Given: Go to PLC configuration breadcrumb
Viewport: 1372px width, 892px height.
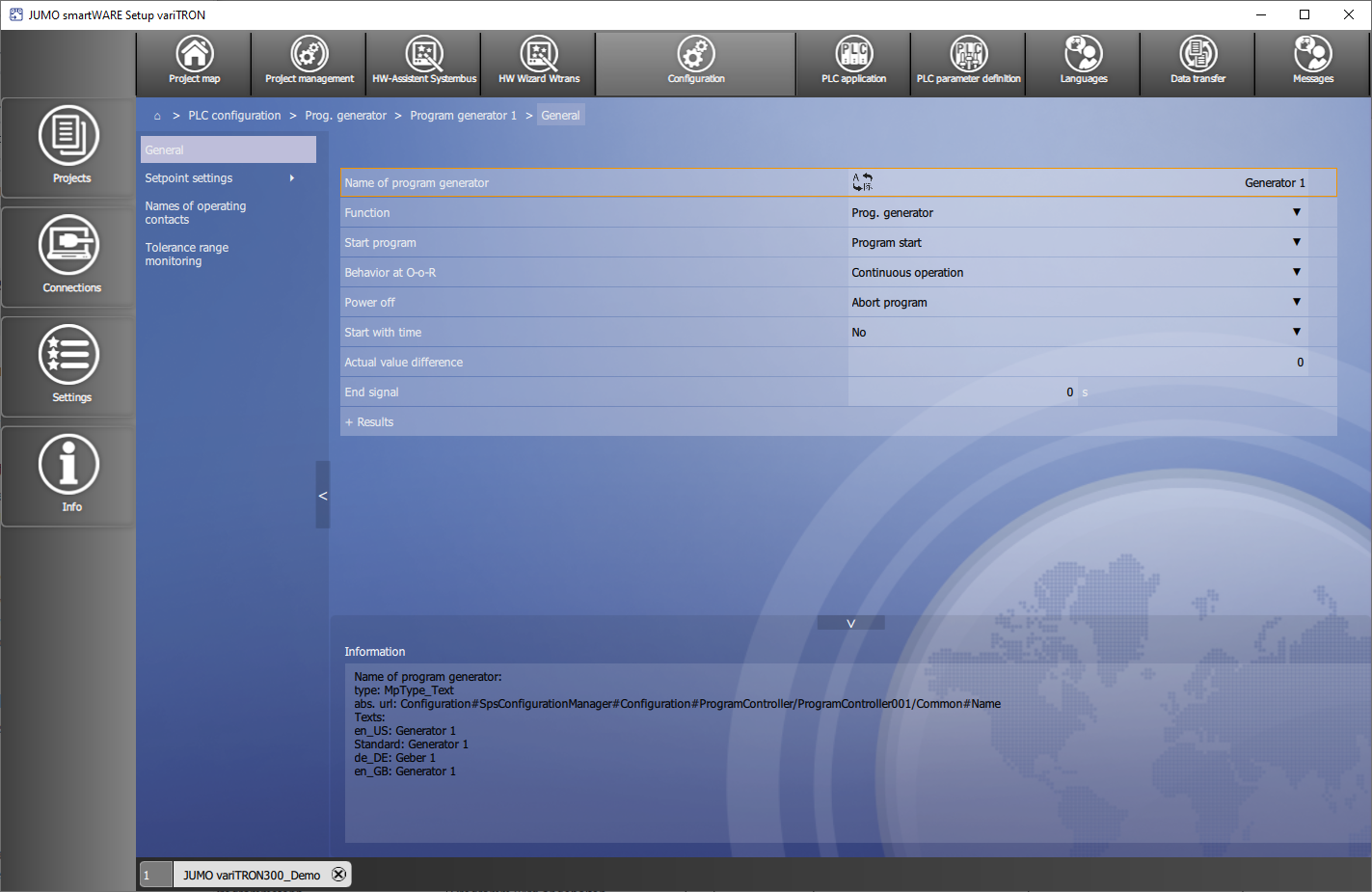Looking at the screenshot, I should (234, 116).
